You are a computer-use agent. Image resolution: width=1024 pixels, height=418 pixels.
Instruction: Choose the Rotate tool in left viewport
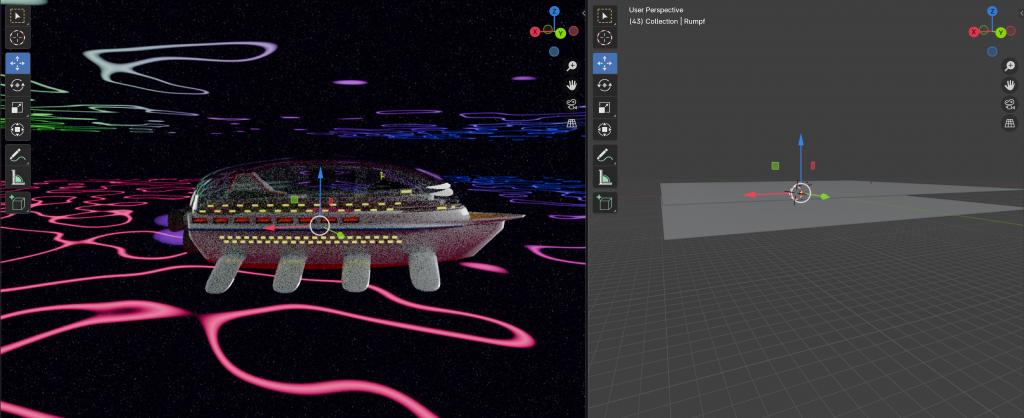(18, 85)
